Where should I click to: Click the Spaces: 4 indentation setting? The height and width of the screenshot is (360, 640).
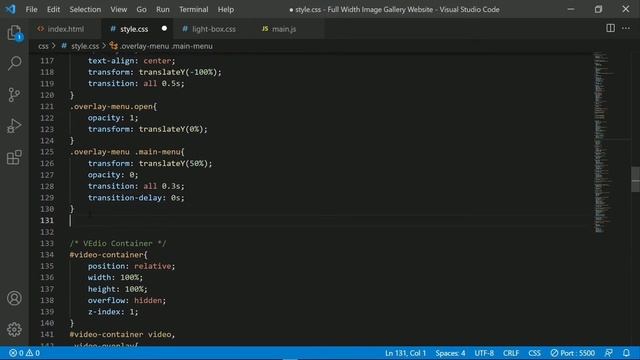click(450, 353)
